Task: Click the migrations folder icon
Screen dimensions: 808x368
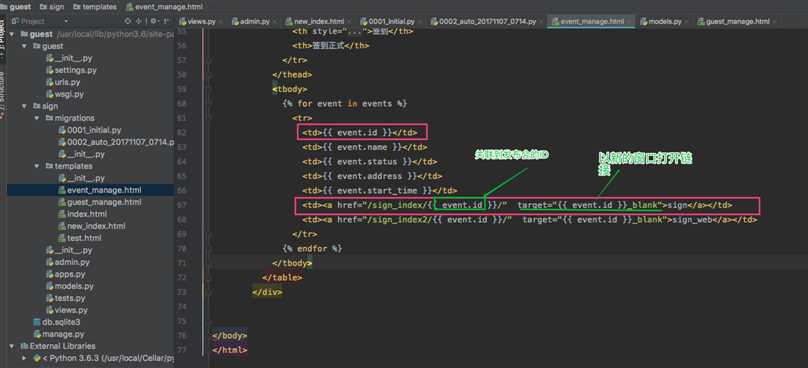Action: coord(49,118)
